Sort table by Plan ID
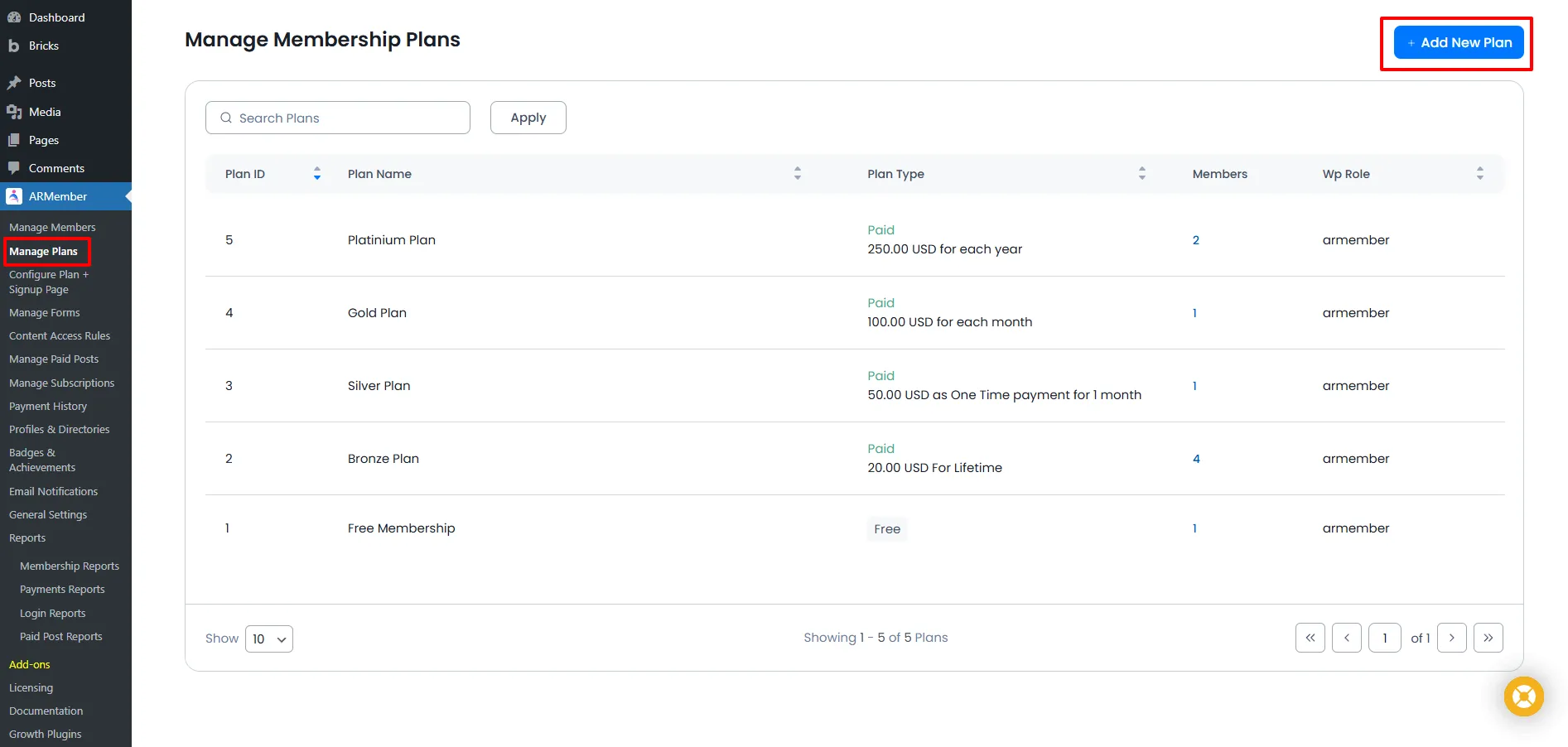 316,174
